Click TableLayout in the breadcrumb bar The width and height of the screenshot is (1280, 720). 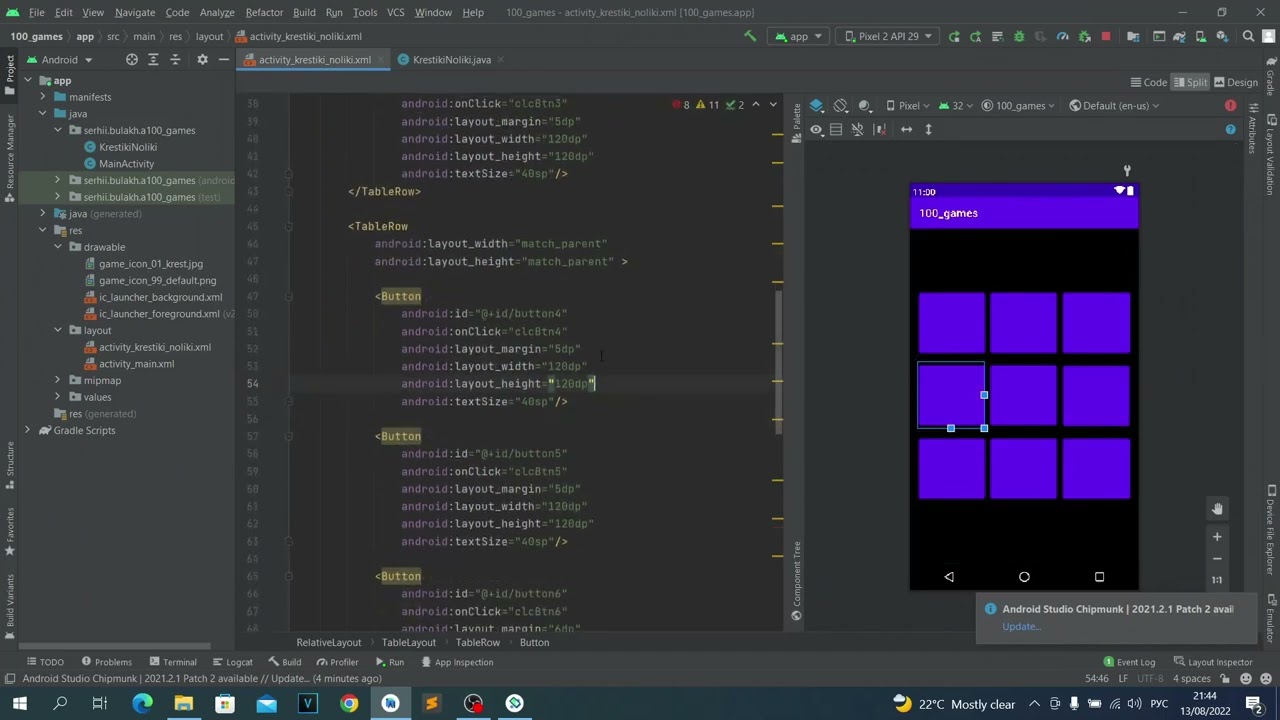[408, 643]
